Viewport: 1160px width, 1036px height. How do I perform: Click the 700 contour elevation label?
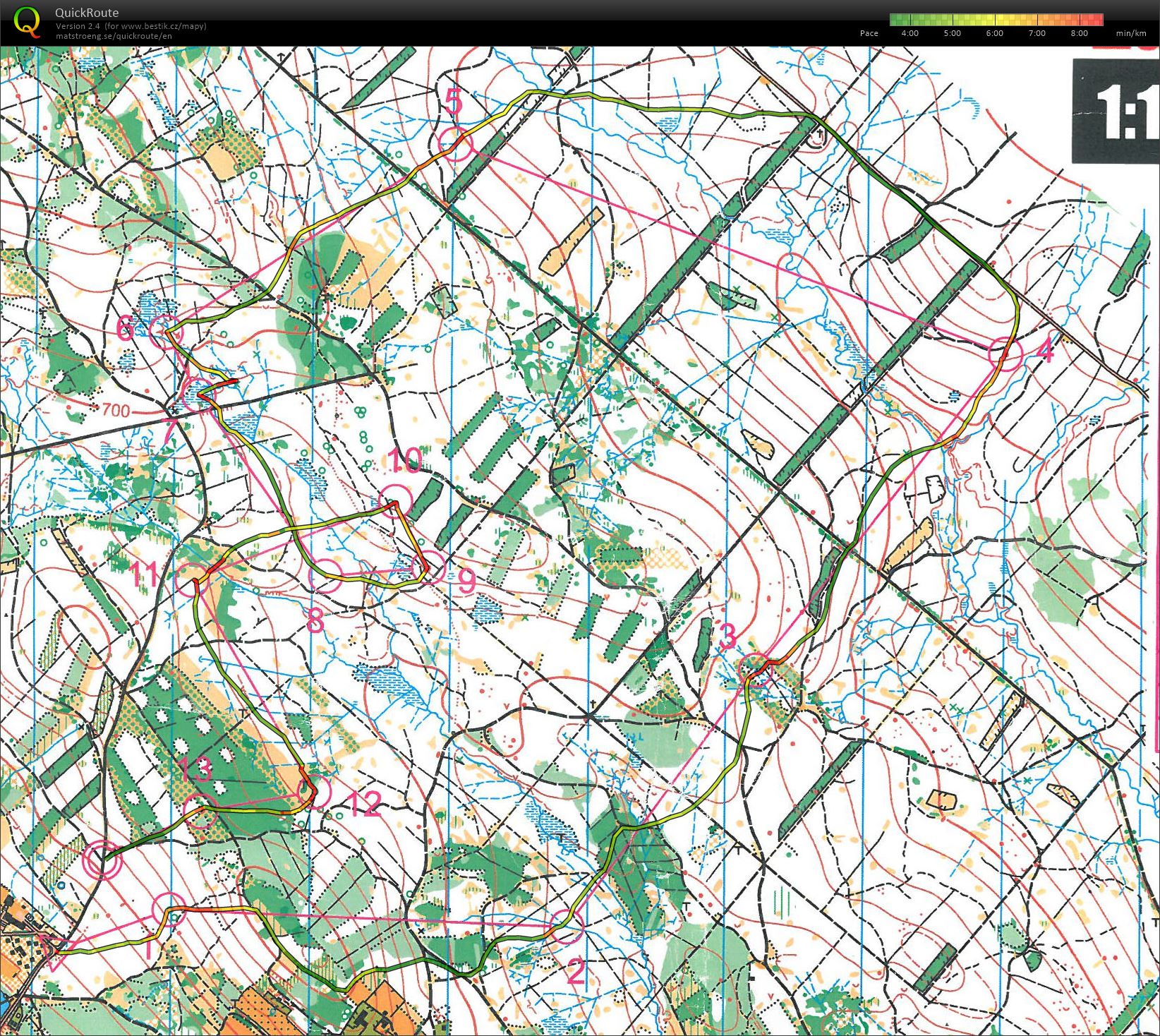[x=116, y=409]
